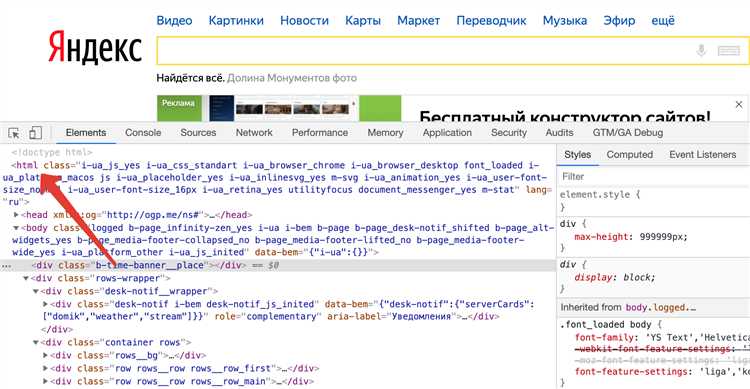
Task: Click the microphone voice search icon
Action: pos(701,50)
